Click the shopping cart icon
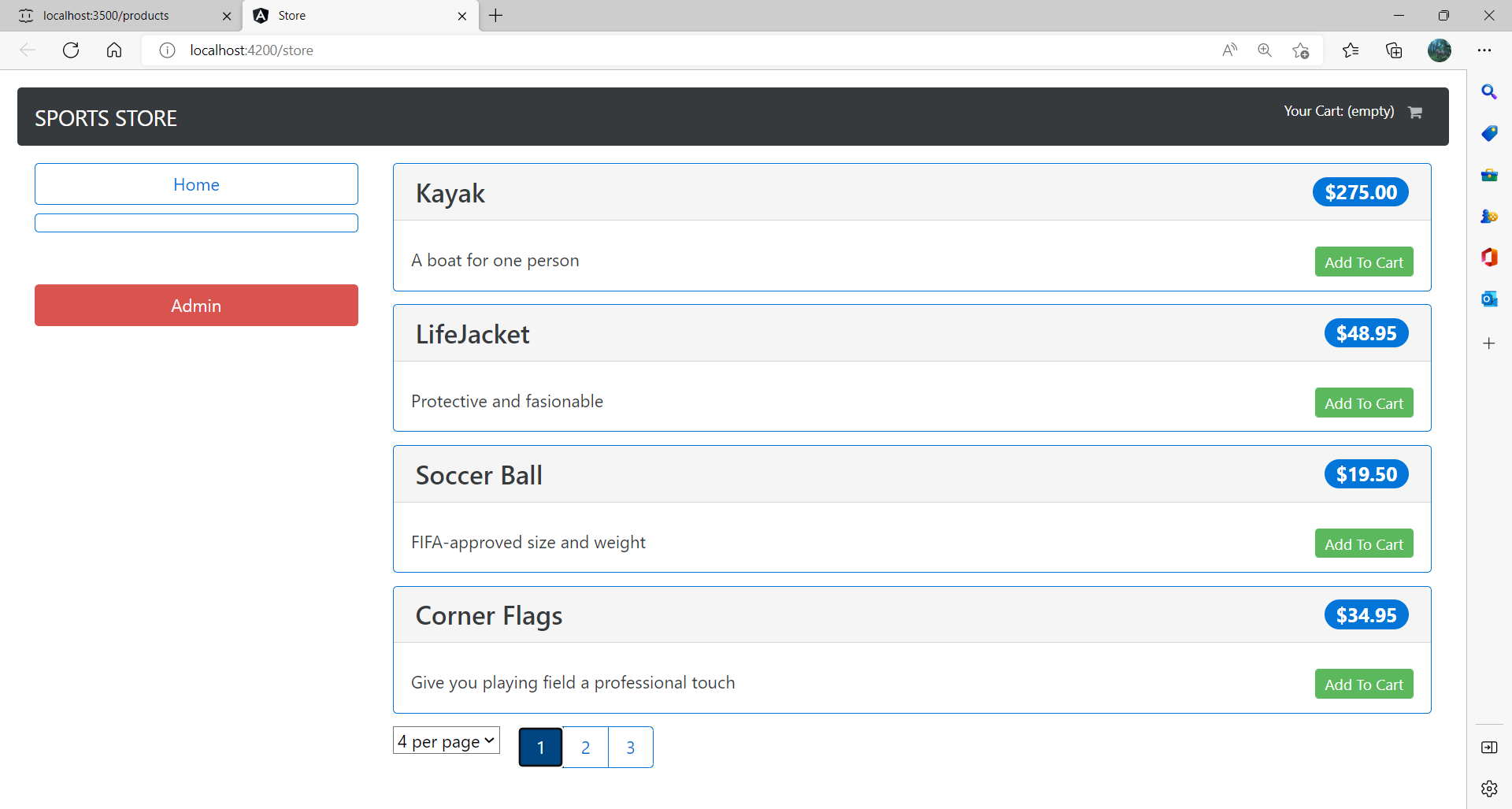 (1415, 113)
